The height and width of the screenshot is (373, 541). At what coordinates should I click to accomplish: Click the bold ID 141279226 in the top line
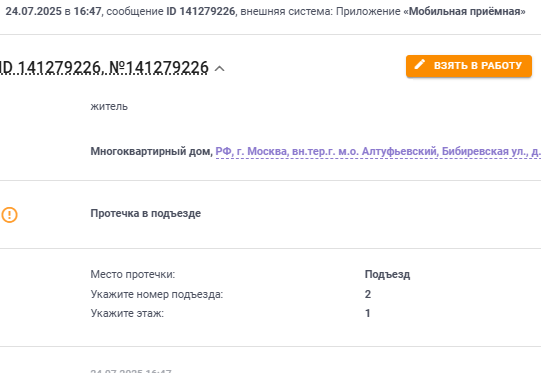pyautogui.click(x=200, y=11)
